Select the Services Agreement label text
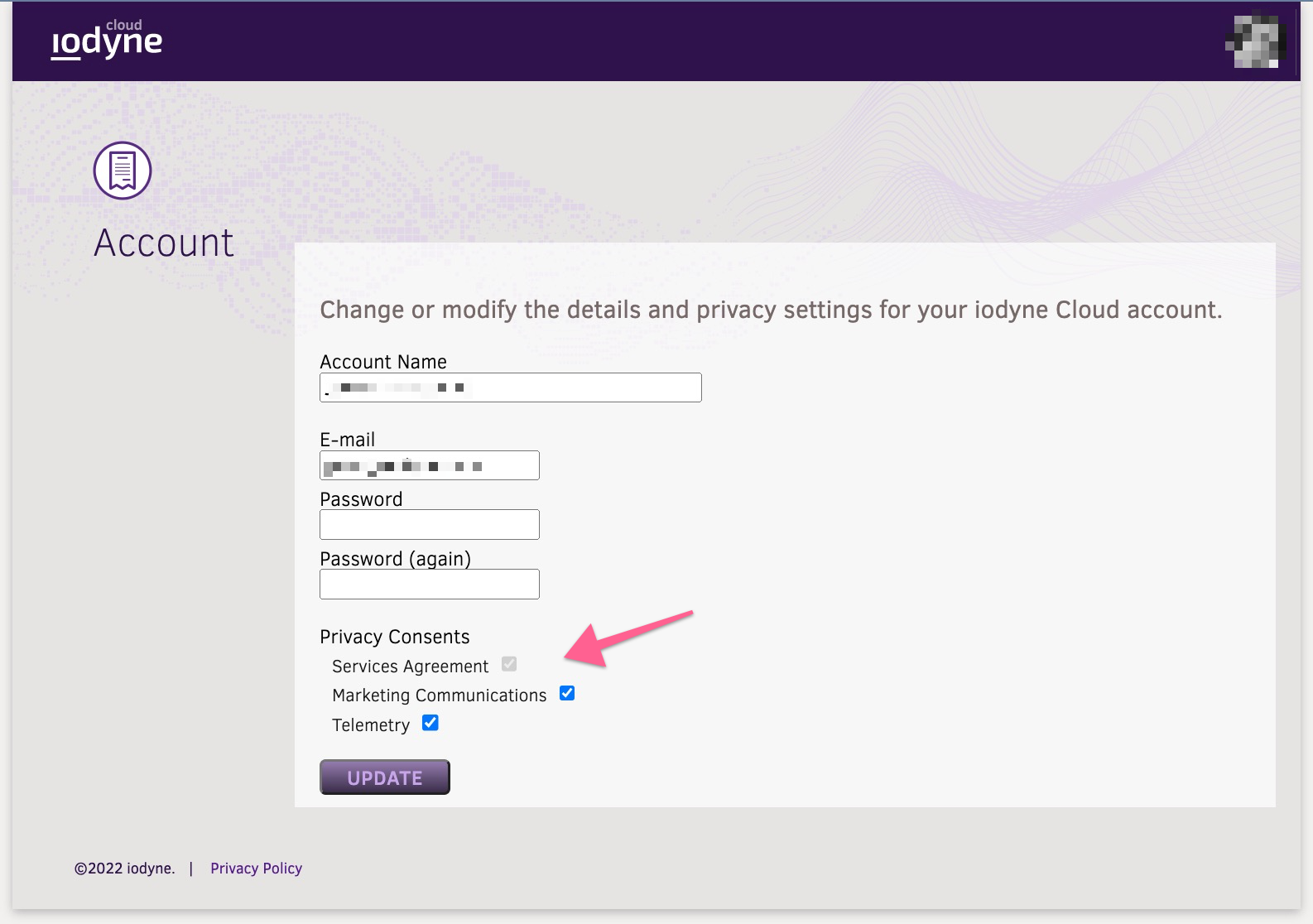This screenshot has width=1313, height=924. click(x=411, y=667)
